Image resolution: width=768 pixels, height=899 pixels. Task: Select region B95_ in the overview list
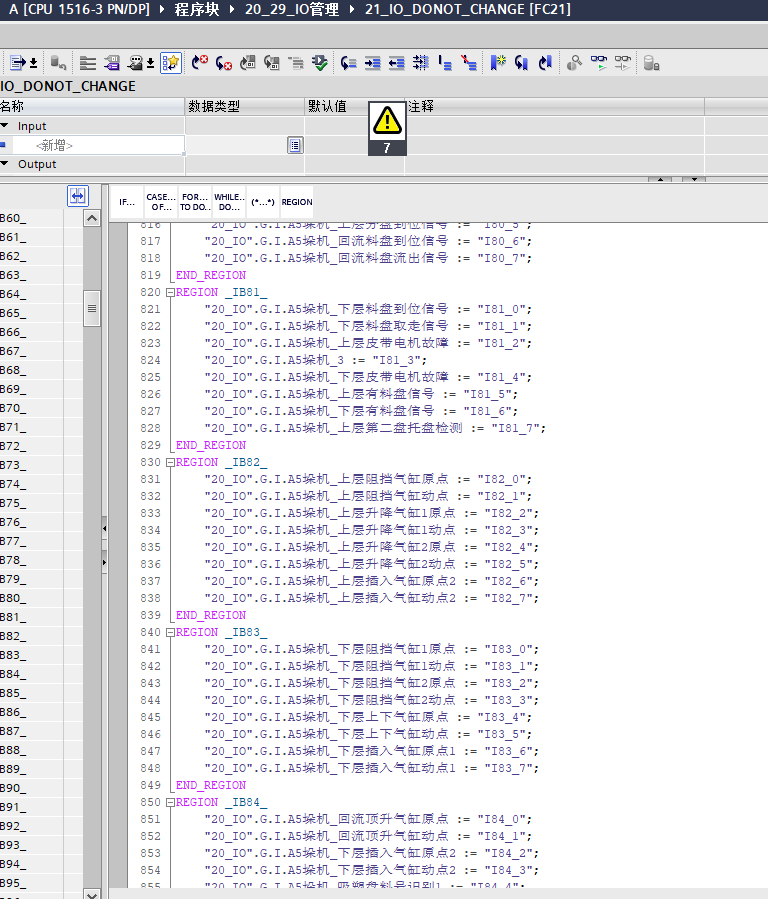click(x=32, y=883)
